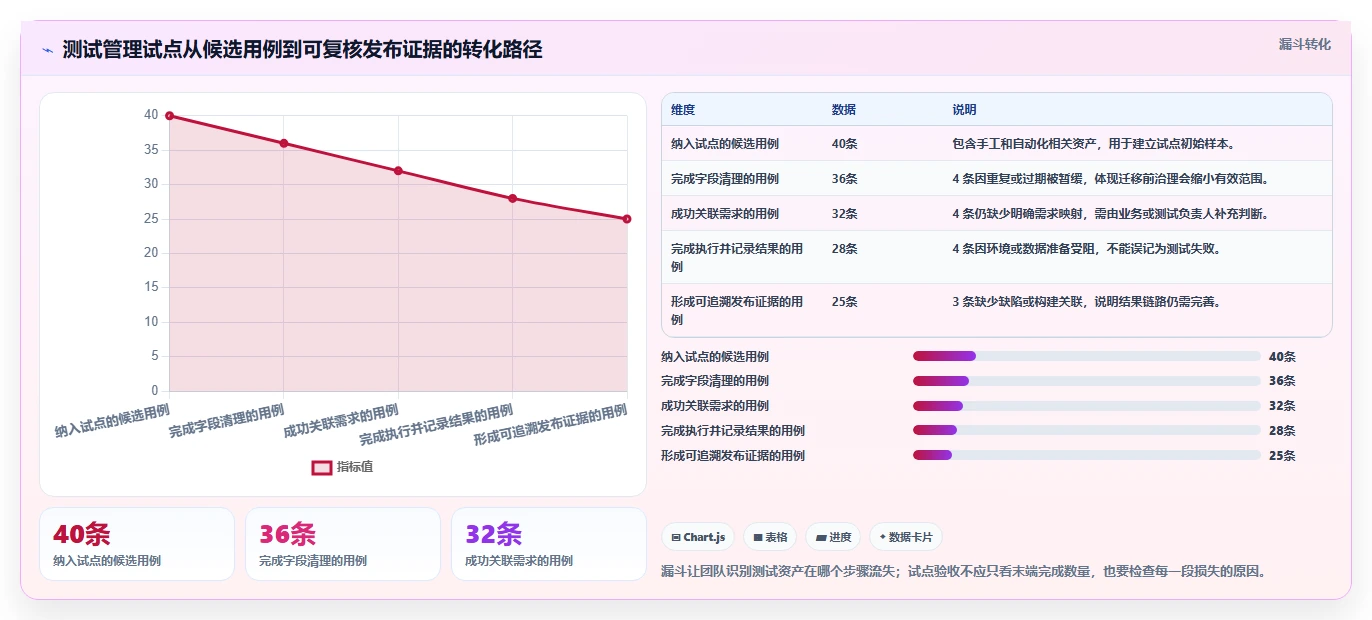Click x-axis label 形成可追溯发布证据的用例
This screenshot has width=1372, height=620.
click(x=550, y=425)
